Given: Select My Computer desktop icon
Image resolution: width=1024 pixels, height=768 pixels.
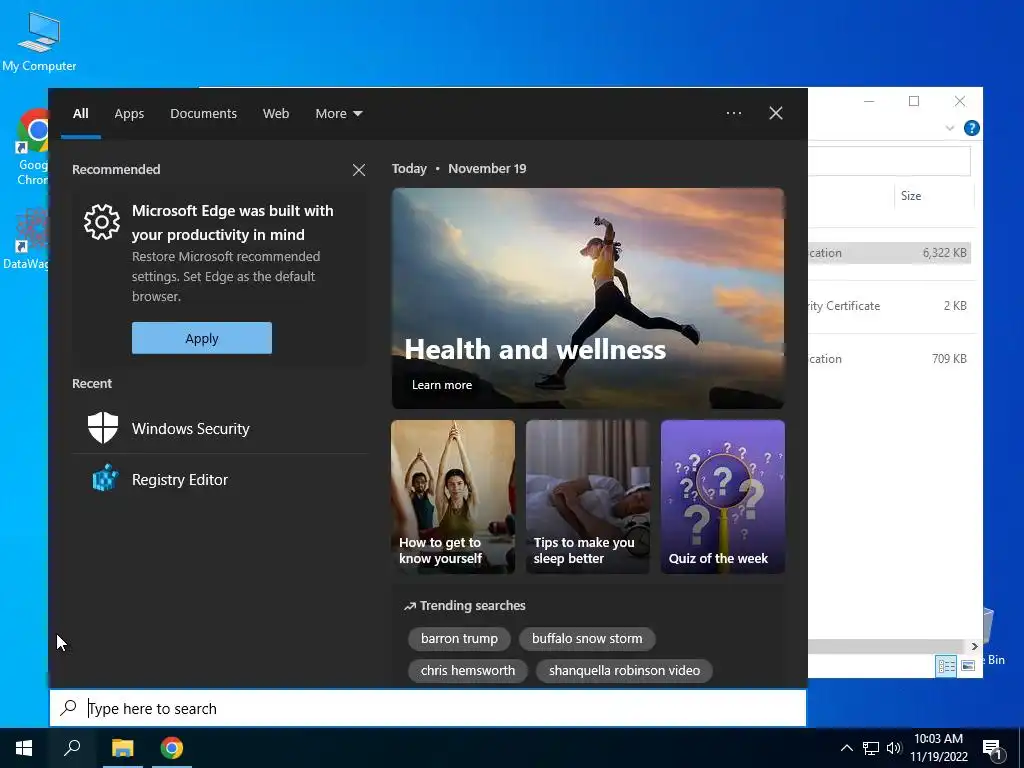Looking at the screenshot, I should pos(39,41).
